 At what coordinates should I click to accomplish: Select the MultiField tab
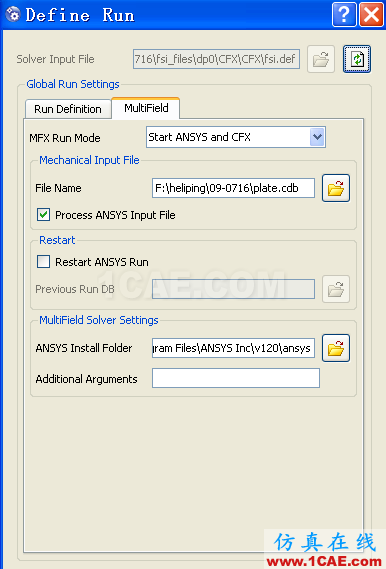146,108
